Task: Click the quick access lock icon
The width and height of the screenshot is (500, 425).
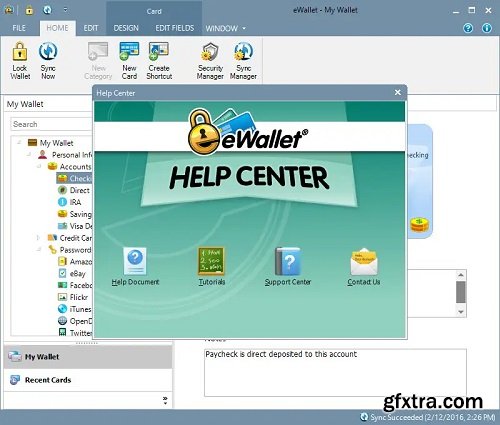Action: [x=29, y=10]
